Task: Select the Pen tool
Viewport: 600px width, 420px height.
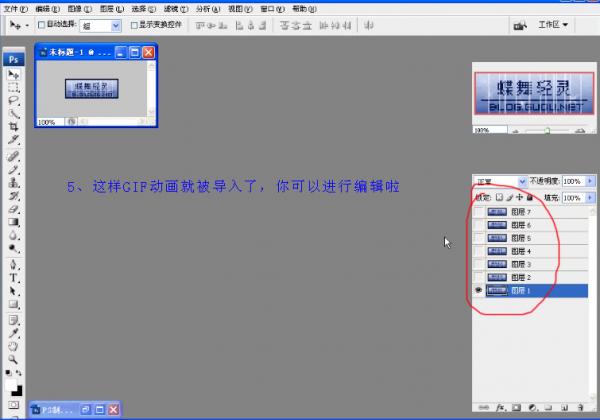Action: point(13,265)
